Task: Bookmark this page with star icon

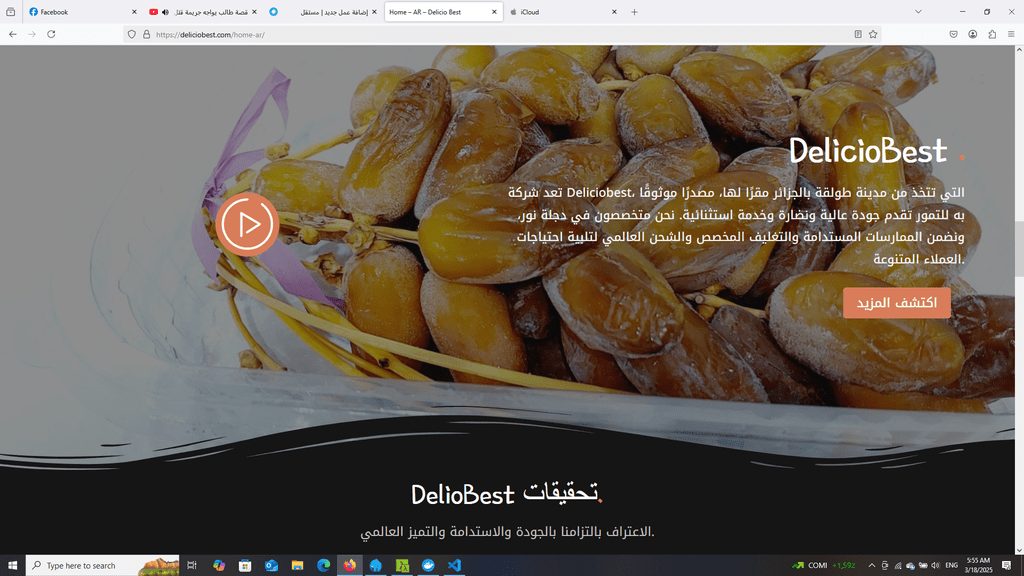Action: (x=873, y=35)
